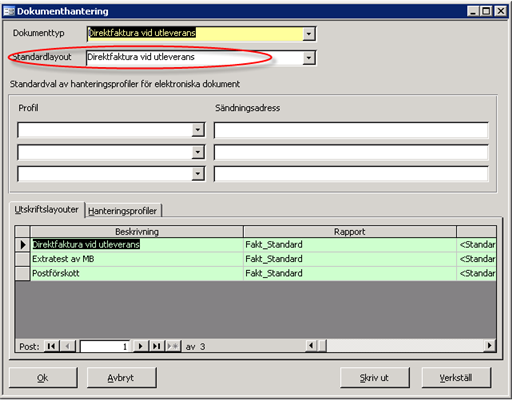Go to first record navigation icon
This screenshot has height=400, width=512.
pos(52,346)
